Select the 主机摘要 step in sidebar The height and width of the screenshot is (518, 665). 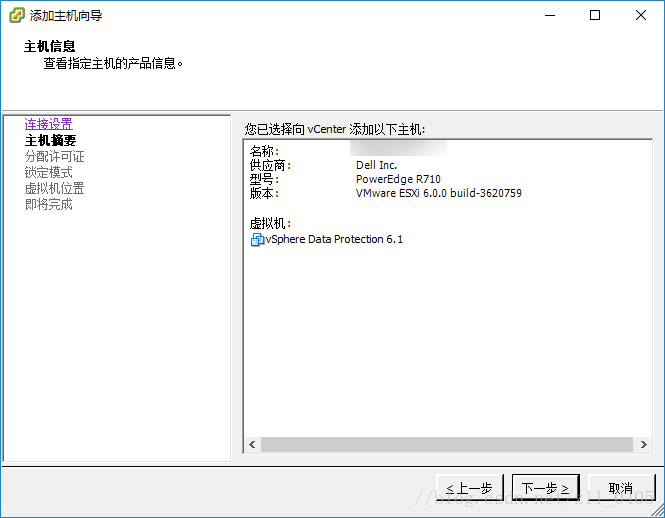click(50, 140)
